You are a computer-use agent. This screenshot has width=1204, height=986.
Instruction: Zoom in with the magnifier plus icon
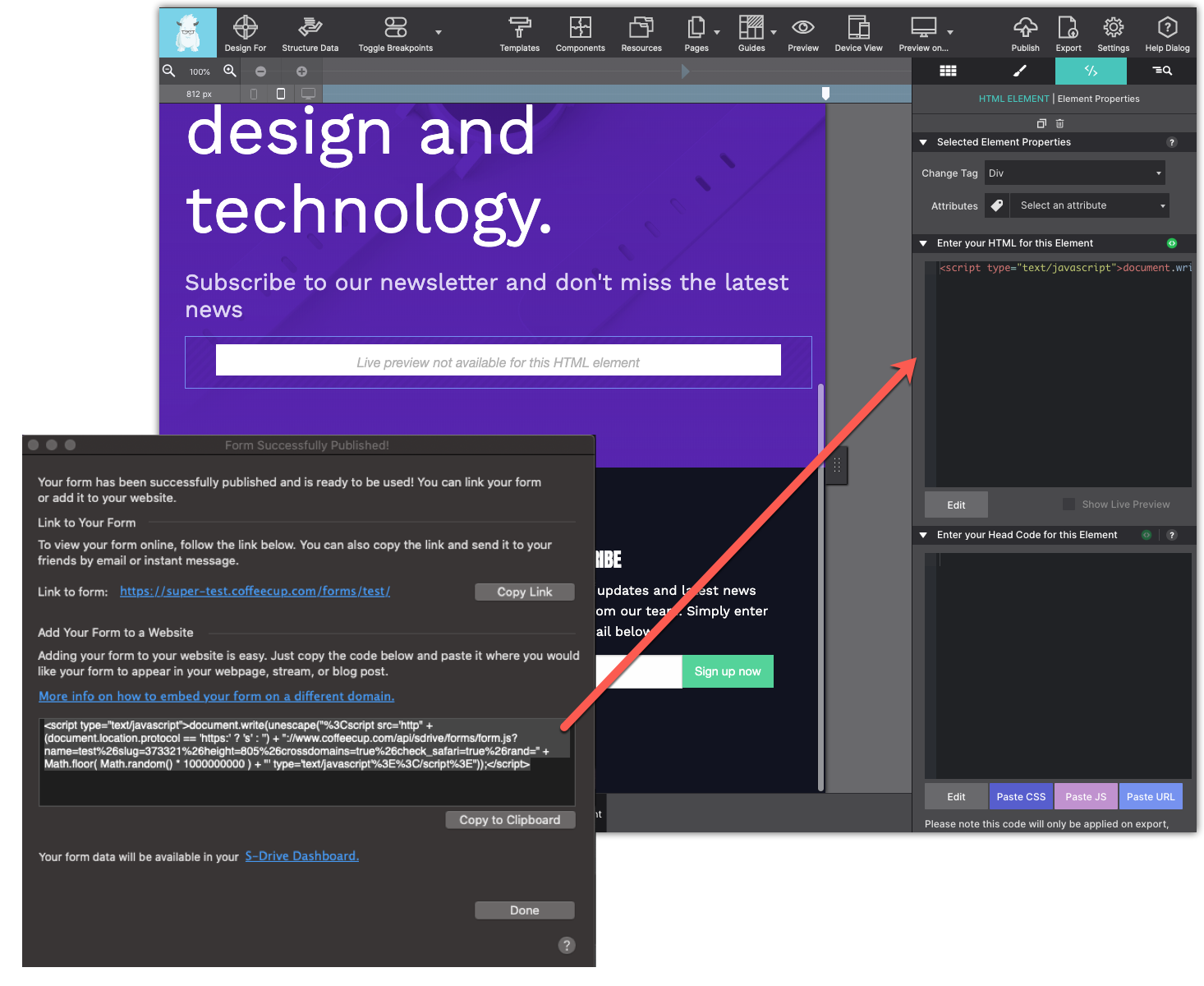(230, 71)
